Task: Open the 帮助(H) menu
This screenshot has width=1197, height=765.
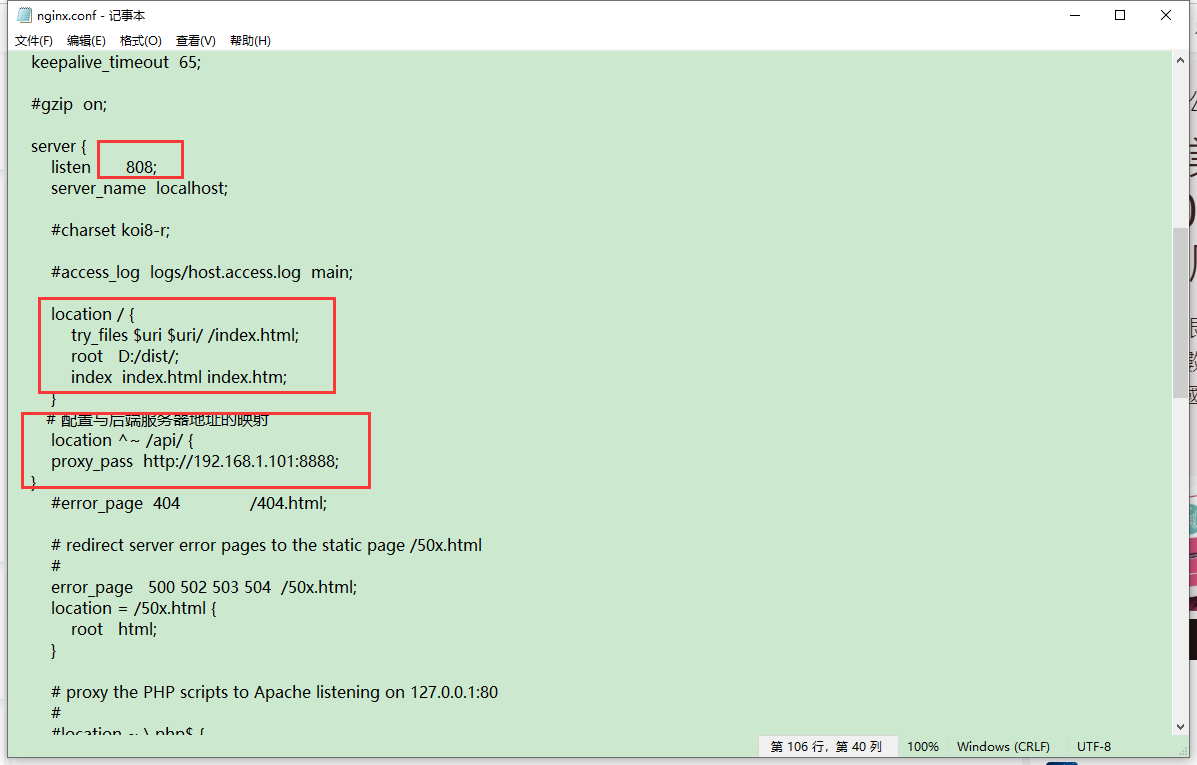Action: [249, 40]
